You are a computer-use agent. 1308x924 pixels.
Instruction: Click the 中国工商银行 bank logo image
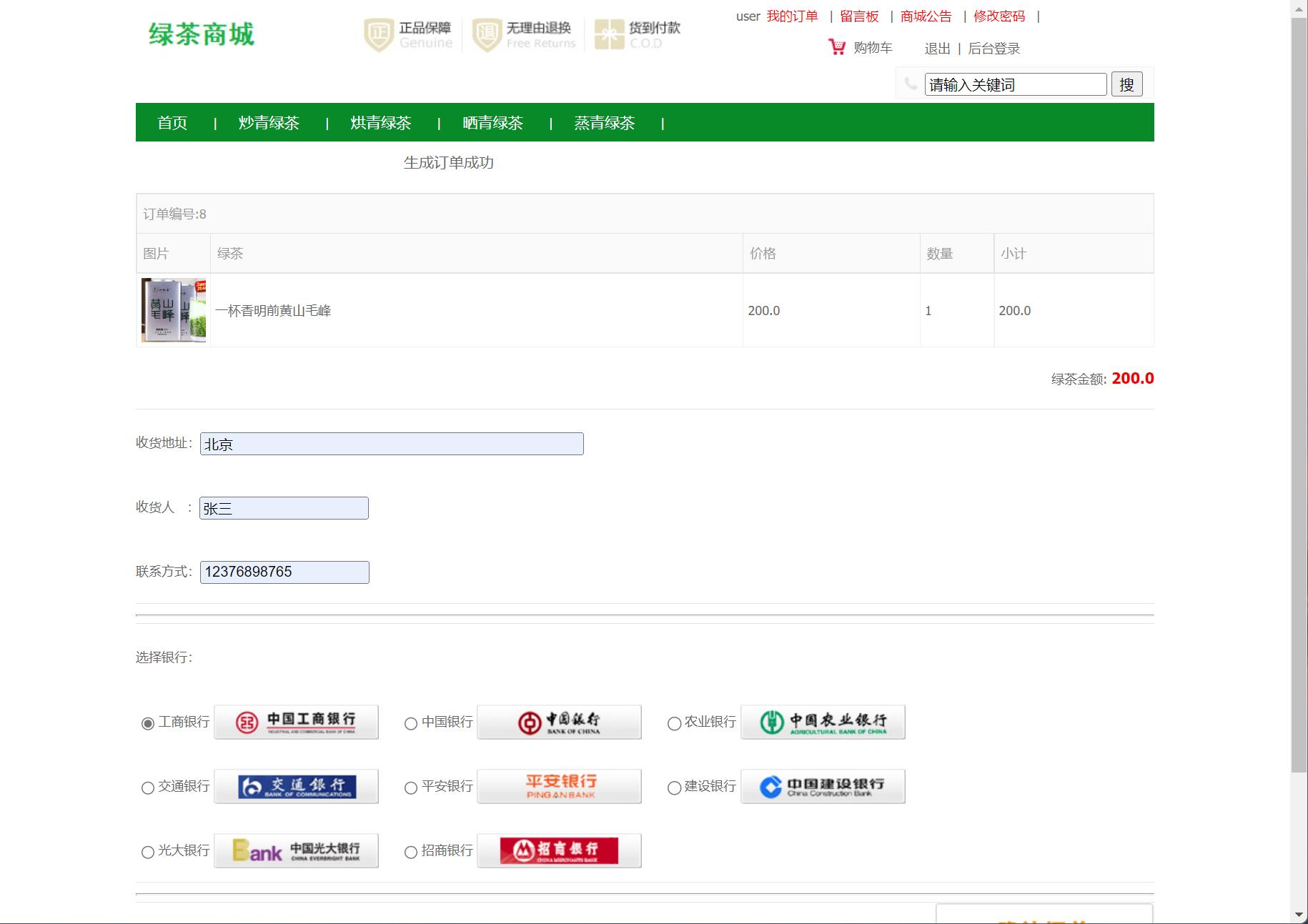click(x=297, y=722)
